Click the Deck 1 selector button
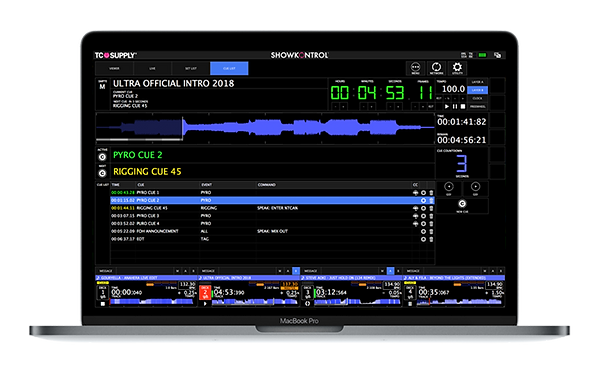The image size is (600, 380). 103,292
